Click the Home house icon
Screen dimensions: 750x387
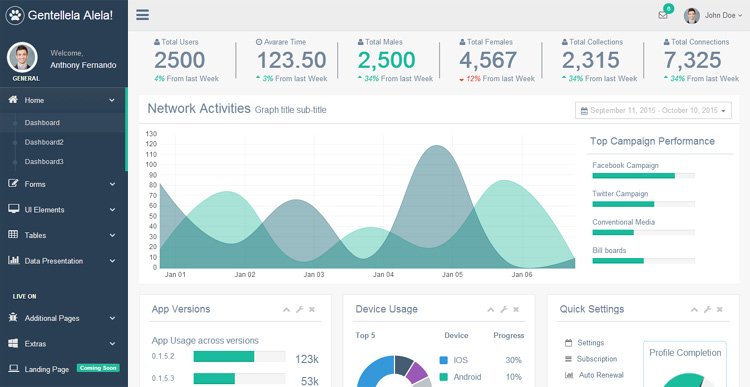click(x=13, y=100)
